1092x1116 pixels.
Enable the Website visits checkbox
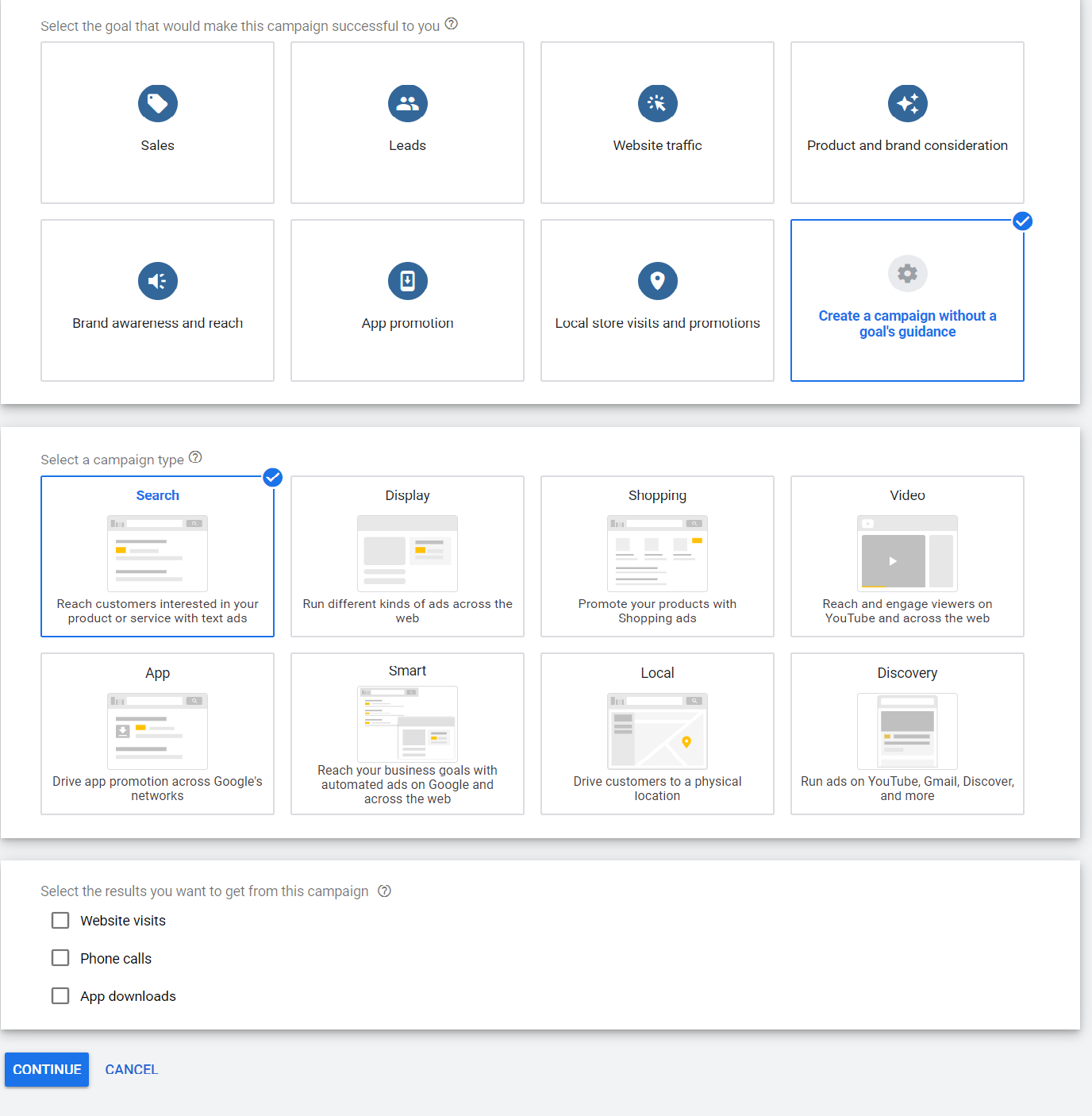[60, 920]
